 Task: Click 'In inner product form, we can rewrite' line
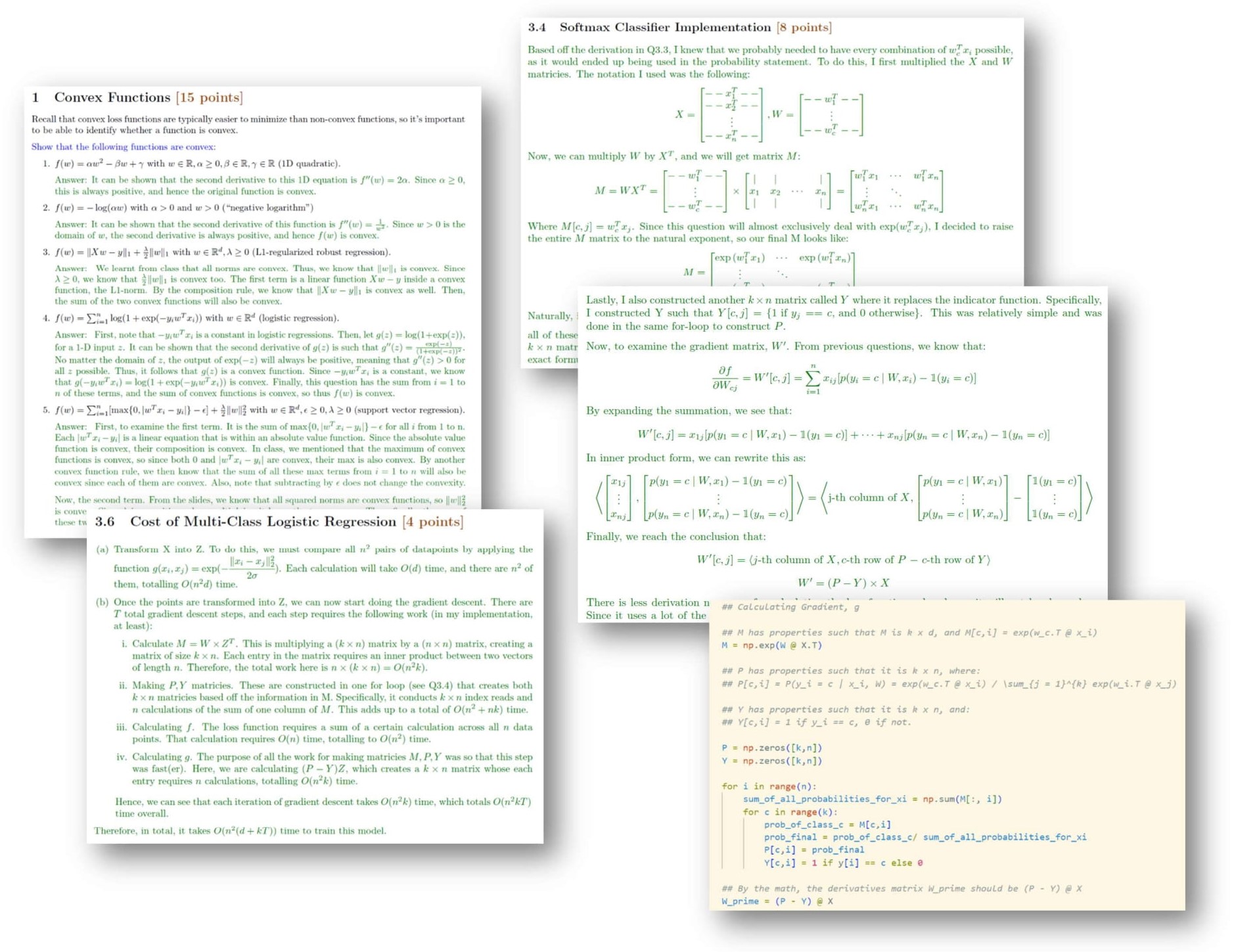pos(696,458)
